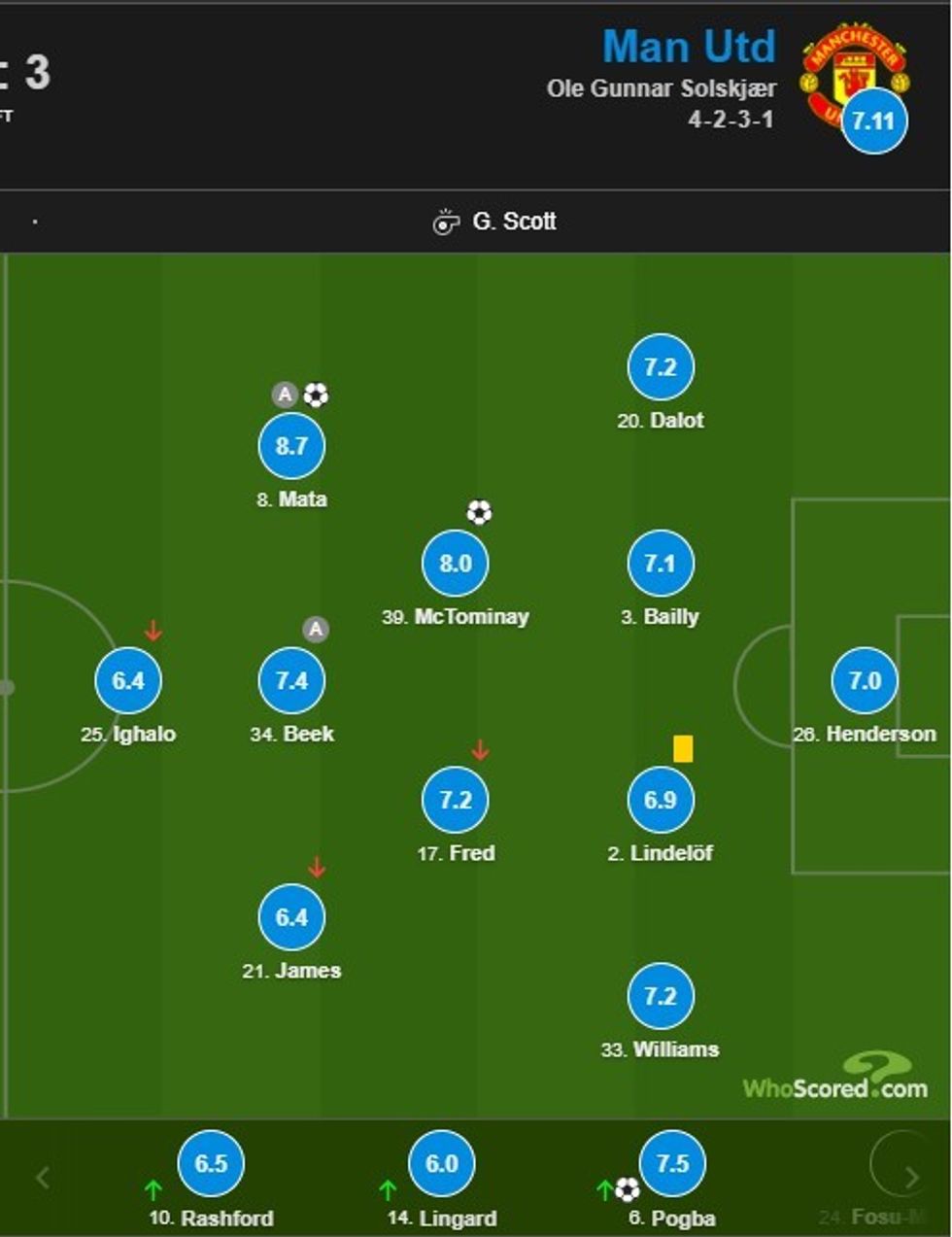Click the team average 7.11 rating badge
Image resolution: width=952 pixels, height=1237 pixels.
click(874, 121)
